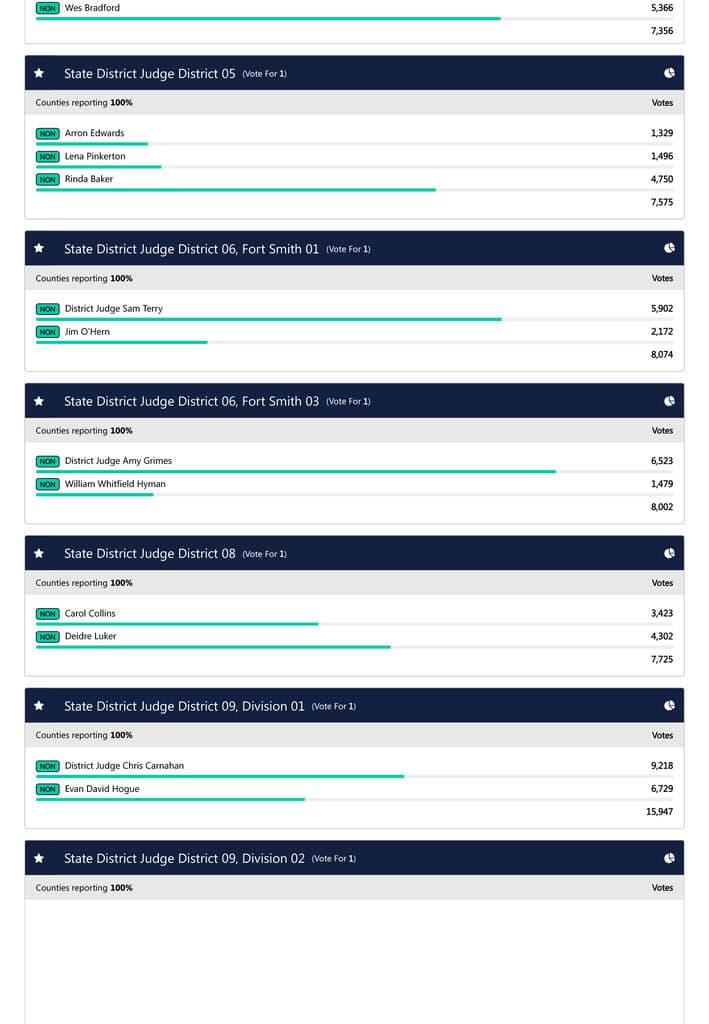Show pie chart for District 09 Division 02
709x1024 pixels.
coord(669,858)
